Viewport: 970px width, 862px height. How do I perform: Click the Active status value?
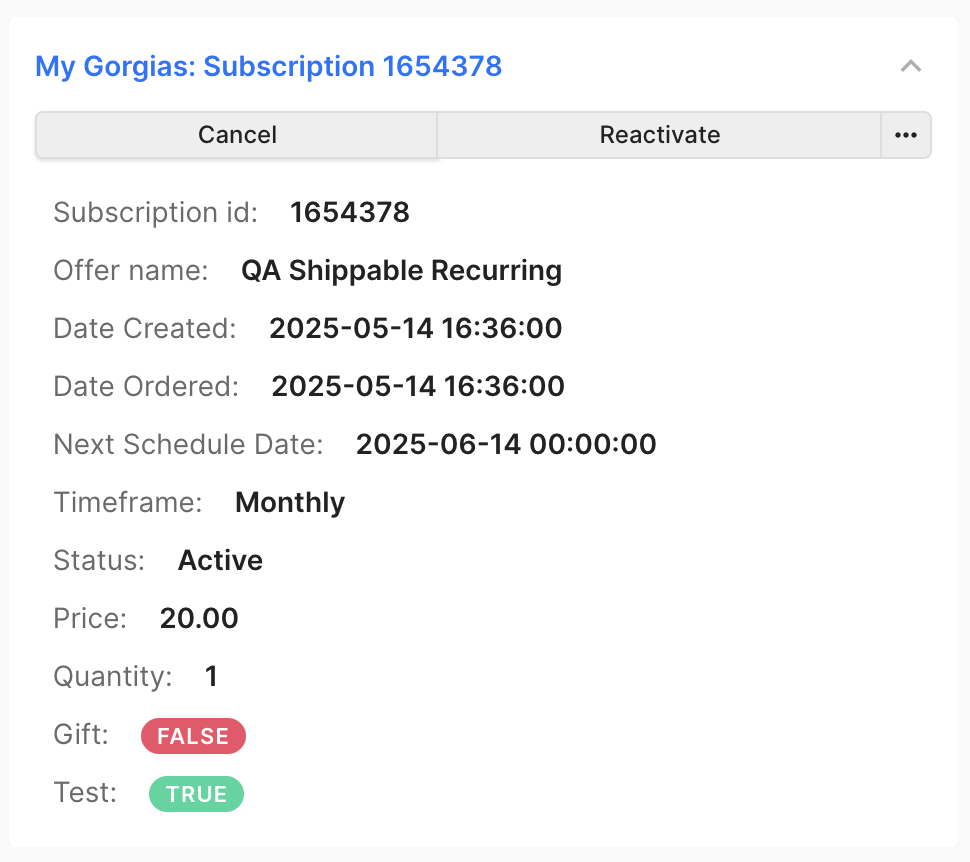point(220,560)
